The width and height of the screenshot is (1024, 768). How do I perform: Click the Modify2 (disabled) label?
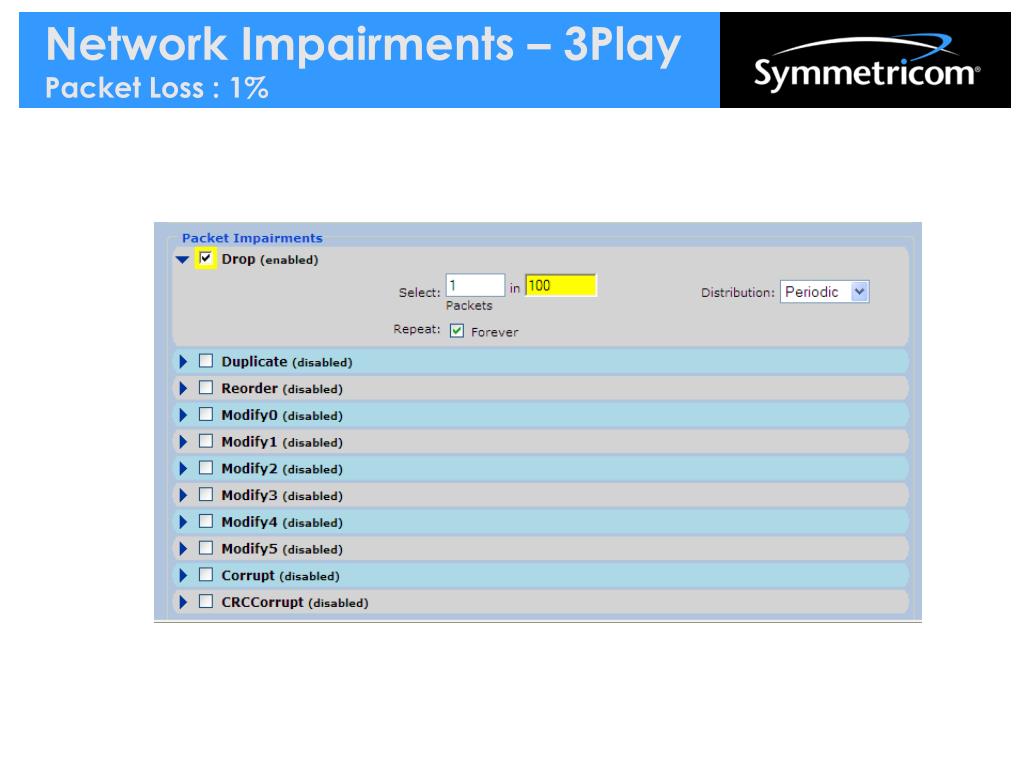click(x=282, y=469)
